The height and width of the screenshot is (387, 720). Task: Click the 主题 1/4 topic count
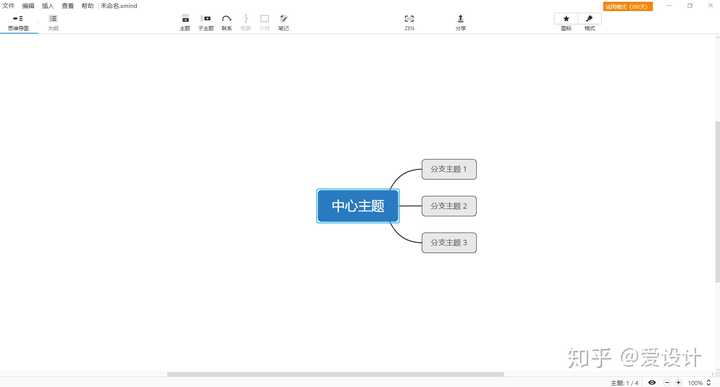[624, 382]
